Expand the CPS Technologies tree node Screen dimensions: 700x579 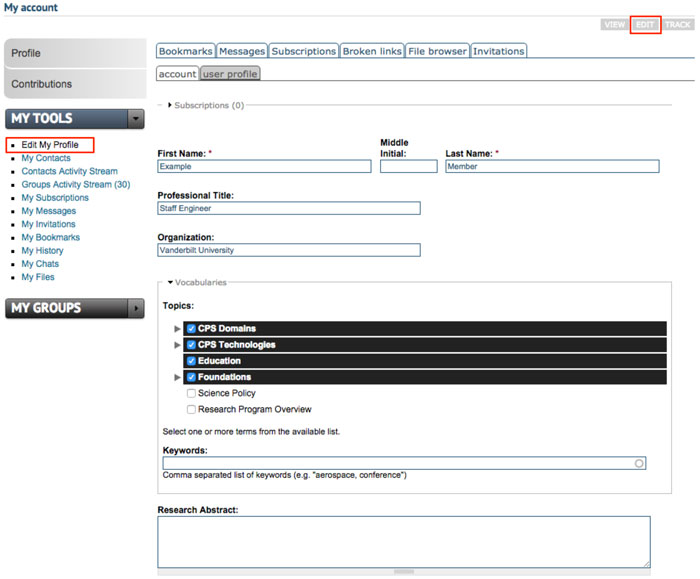tap(178, 345)
